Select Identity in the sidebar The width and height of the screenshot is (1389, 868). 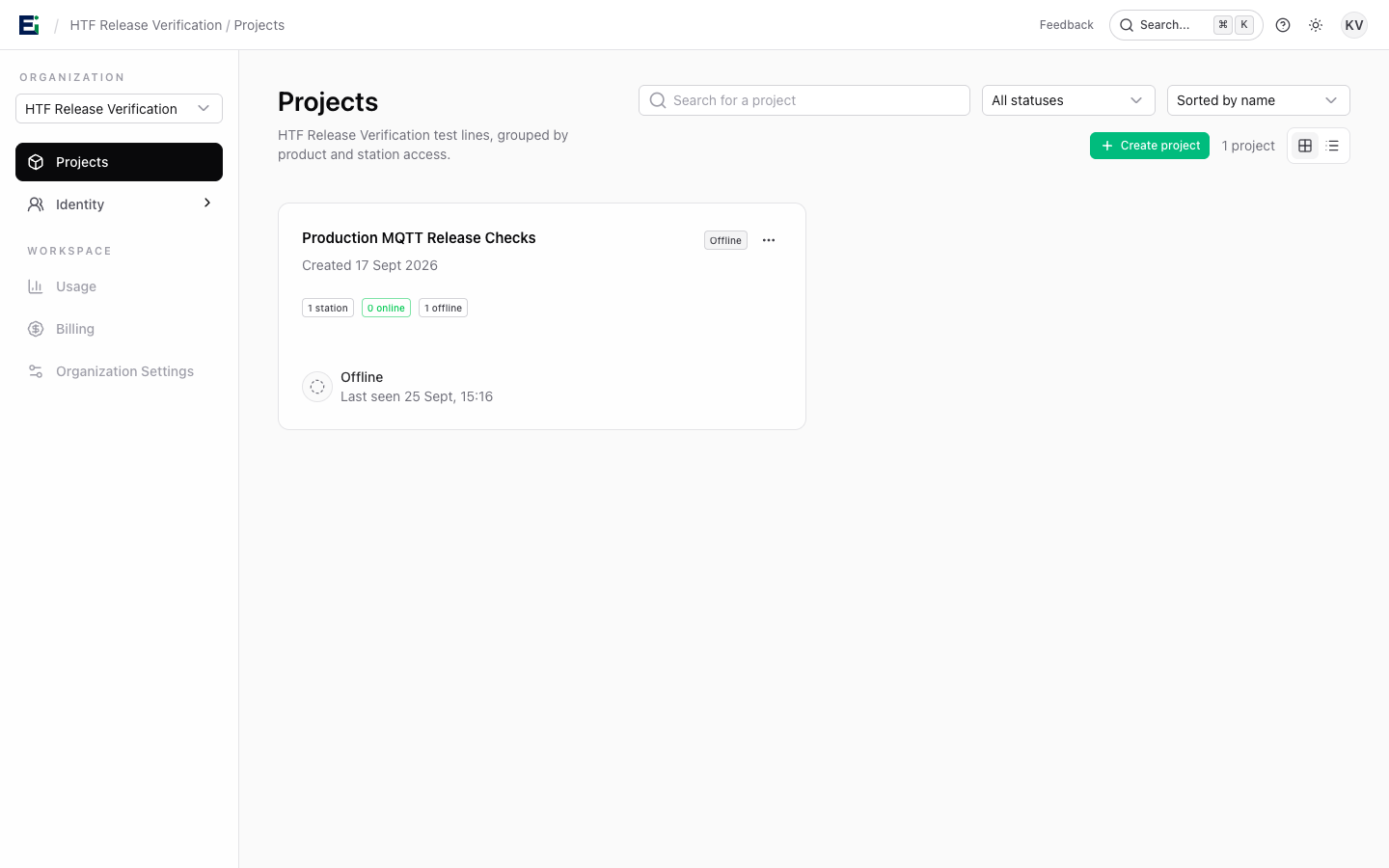coord(119,204)
